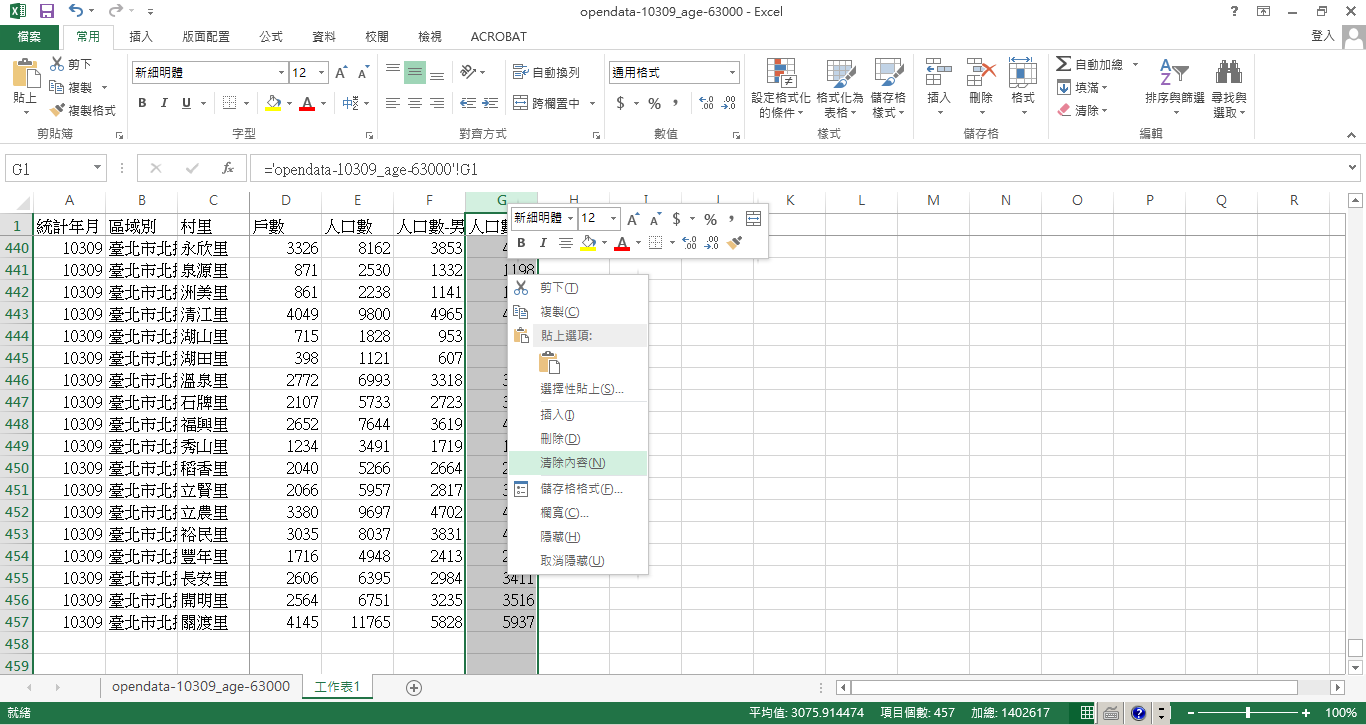The height and width of the screenshot is (725, 1366).
Task: Toggle Bold in the ribbon font group
Action: pos(142,103)
